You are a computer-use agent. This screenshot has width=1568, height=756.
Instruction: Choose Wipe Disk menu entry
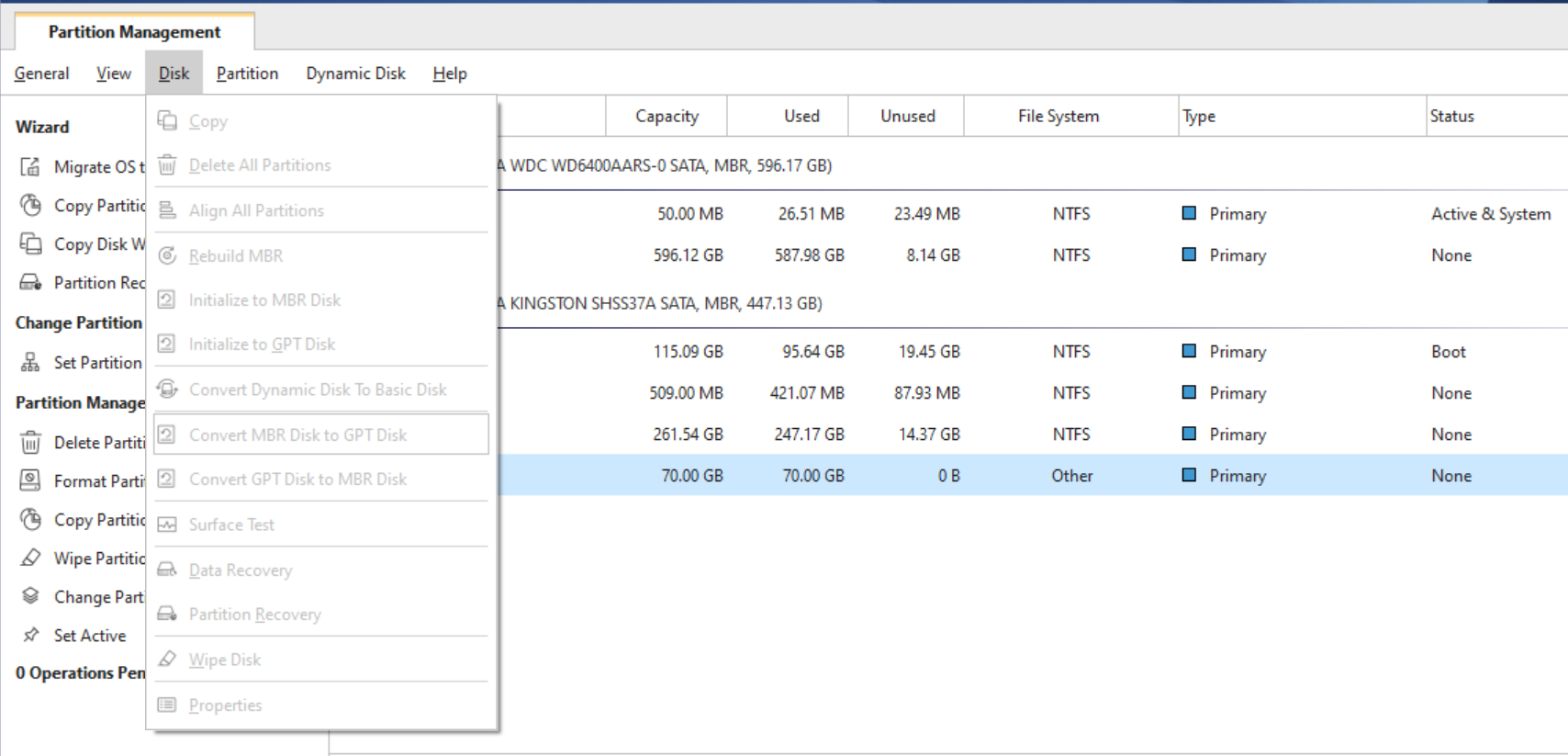pyautogui.click(x=321, y=660)
